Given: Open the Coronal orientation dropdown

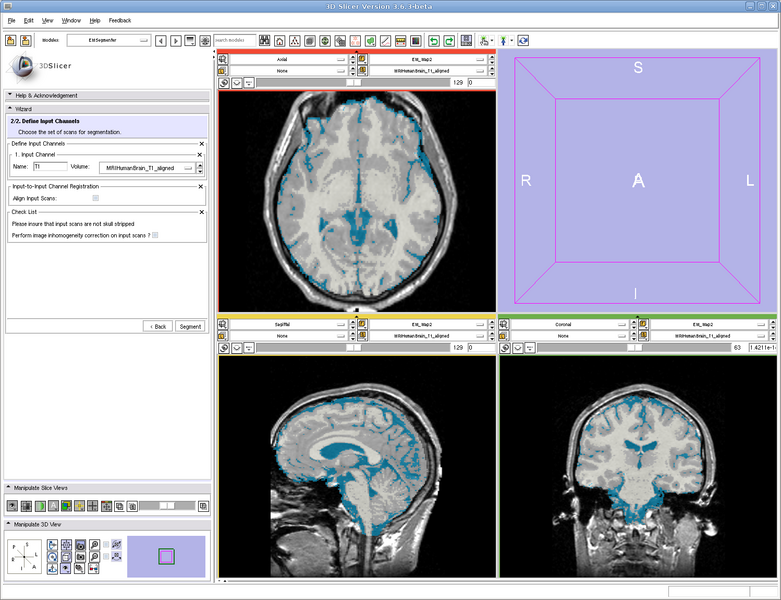Looking at the screenshot, I should tap(569, 324).
